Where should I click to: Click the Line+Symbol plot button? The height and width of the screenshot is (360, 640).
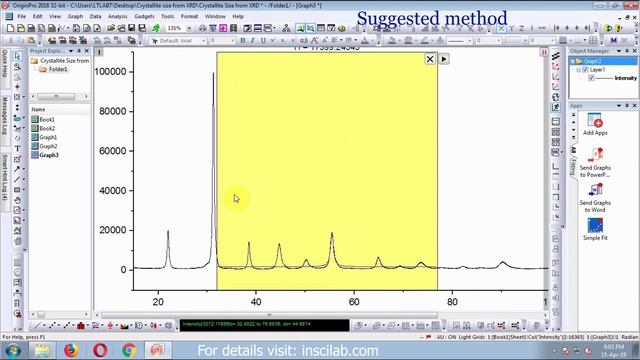[67, 325]
